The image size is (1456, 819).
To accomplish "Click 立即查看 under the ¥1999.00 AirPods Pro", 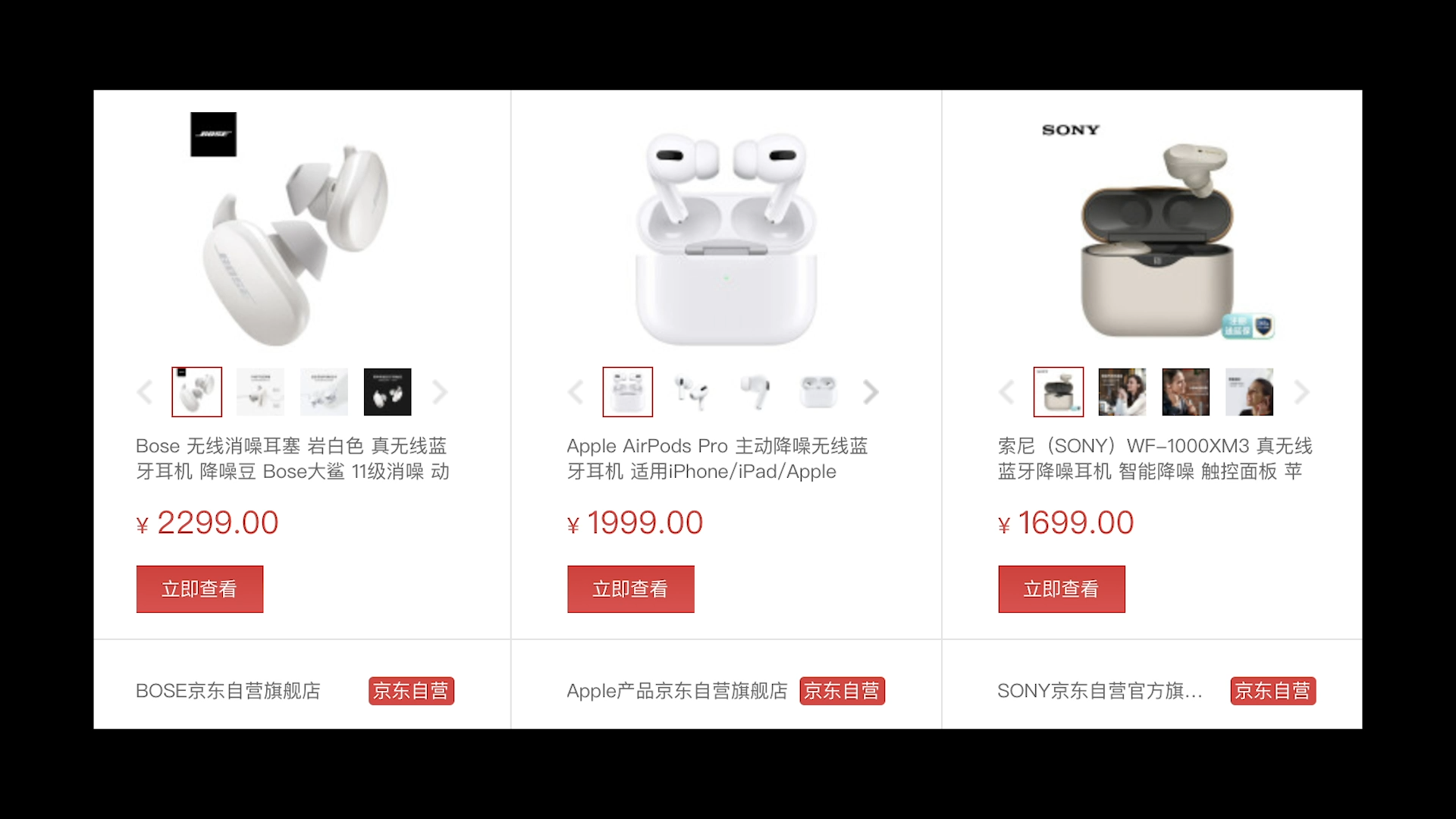I will coord(630,589).
